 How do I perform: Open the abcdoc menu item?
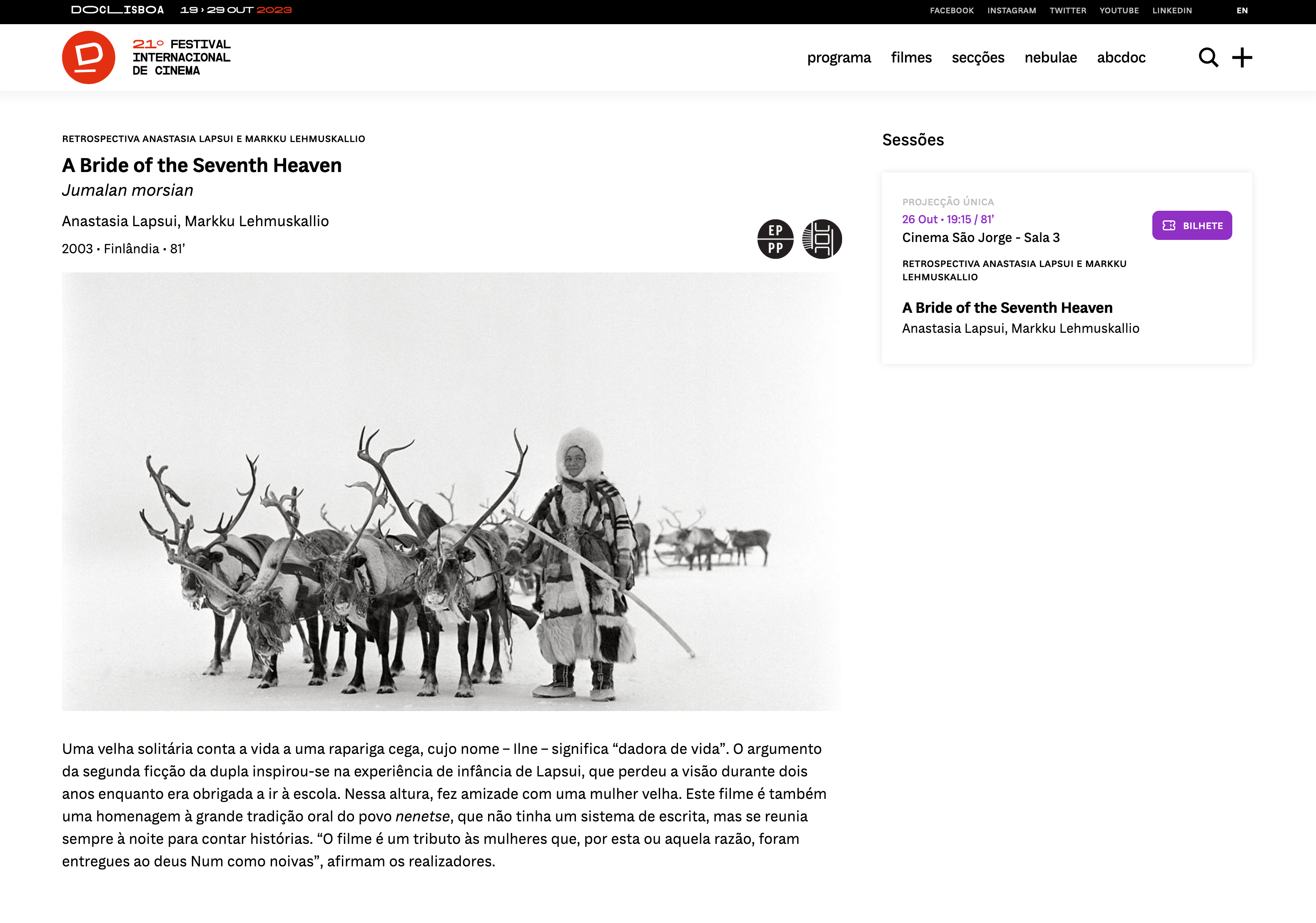(1121, 57)
